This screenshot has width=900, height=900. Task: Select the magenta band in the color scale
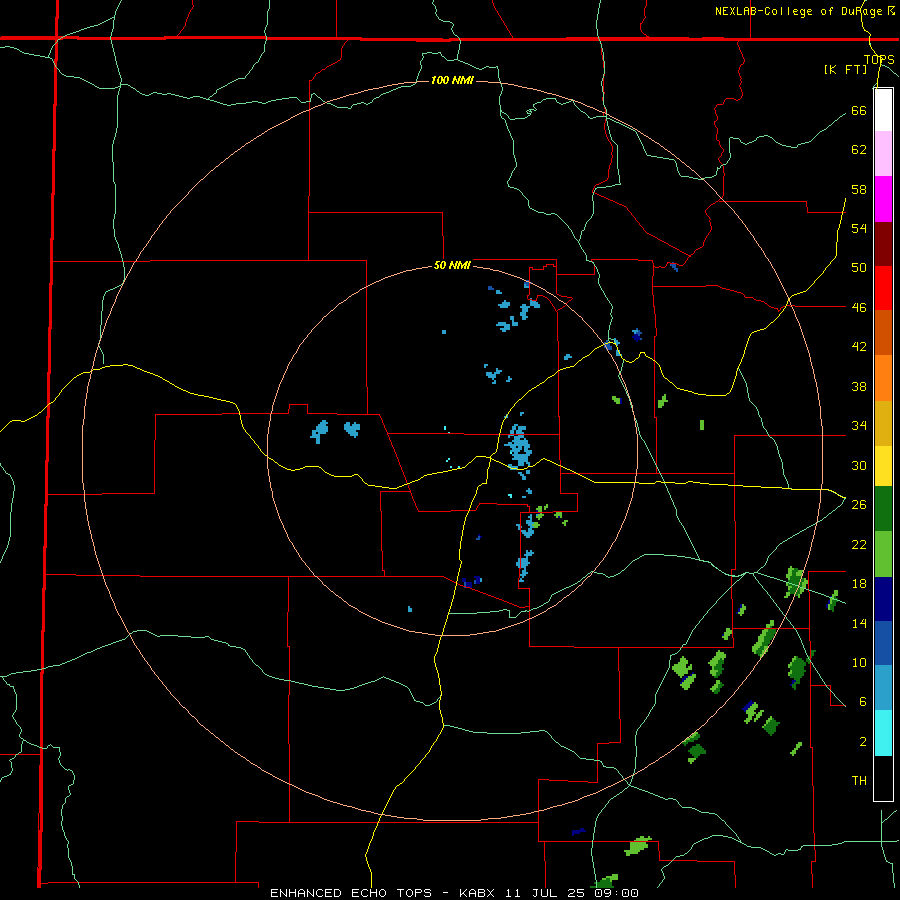coord(883,199)
